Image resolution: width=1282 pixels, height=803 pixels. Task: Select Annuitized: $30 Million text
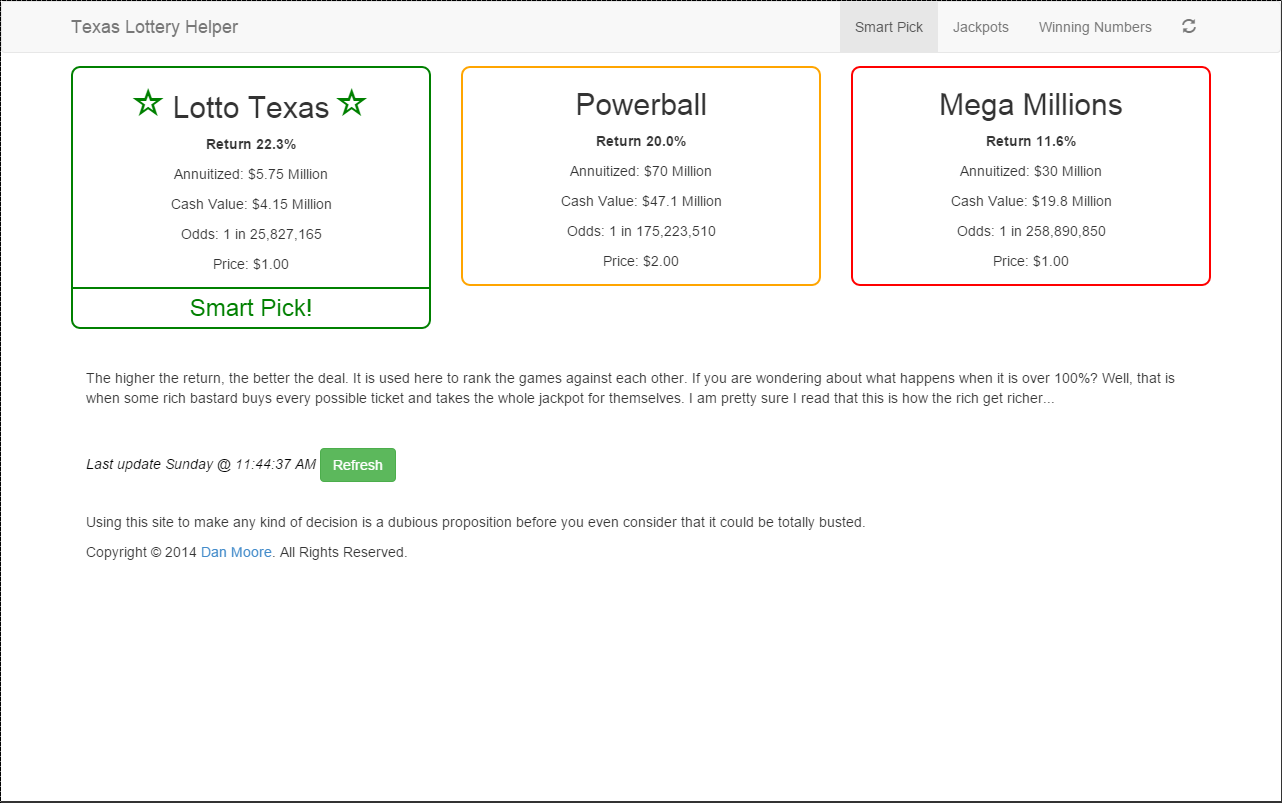(x=1031, y=171)
